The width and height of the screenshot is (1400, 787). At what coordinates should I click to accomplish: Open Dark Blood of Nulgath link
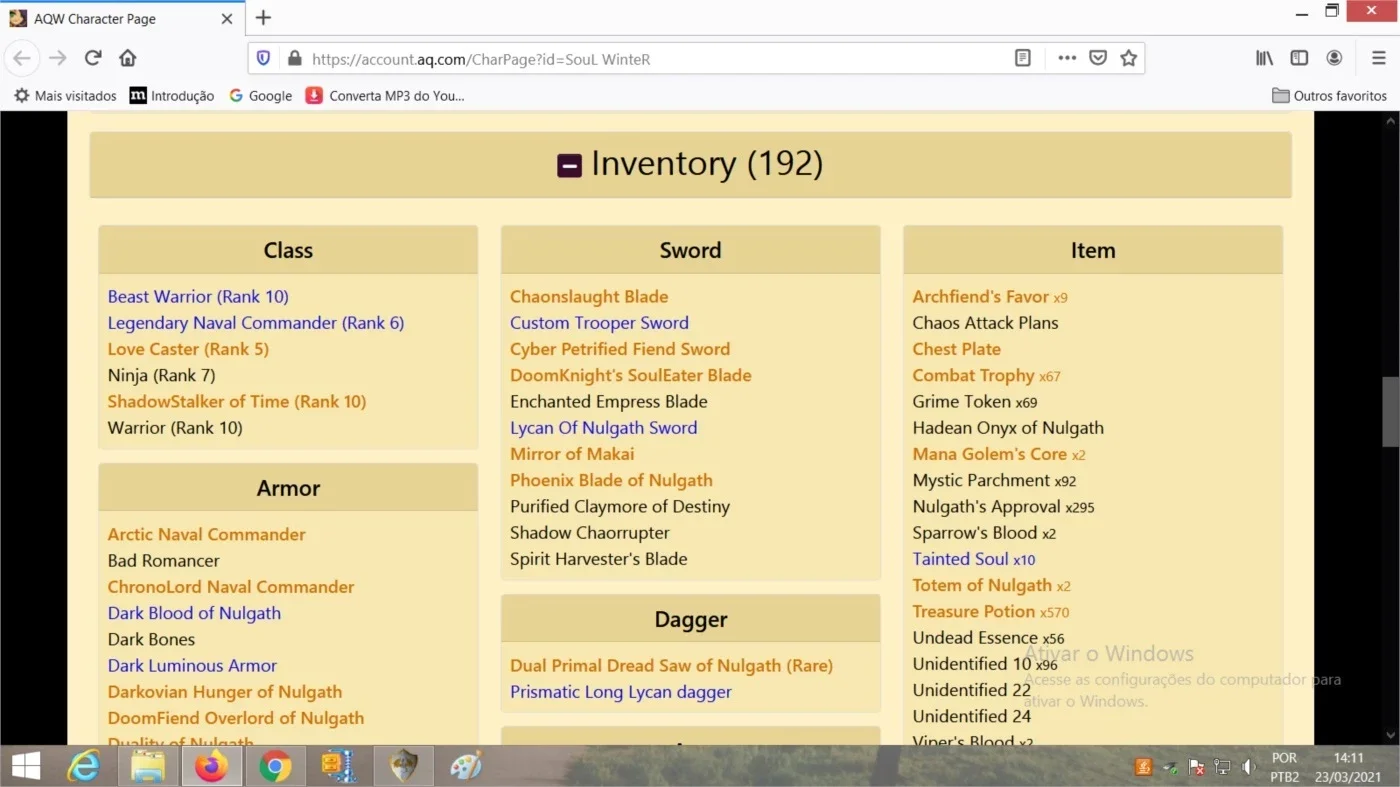click(x=194, y=613)
